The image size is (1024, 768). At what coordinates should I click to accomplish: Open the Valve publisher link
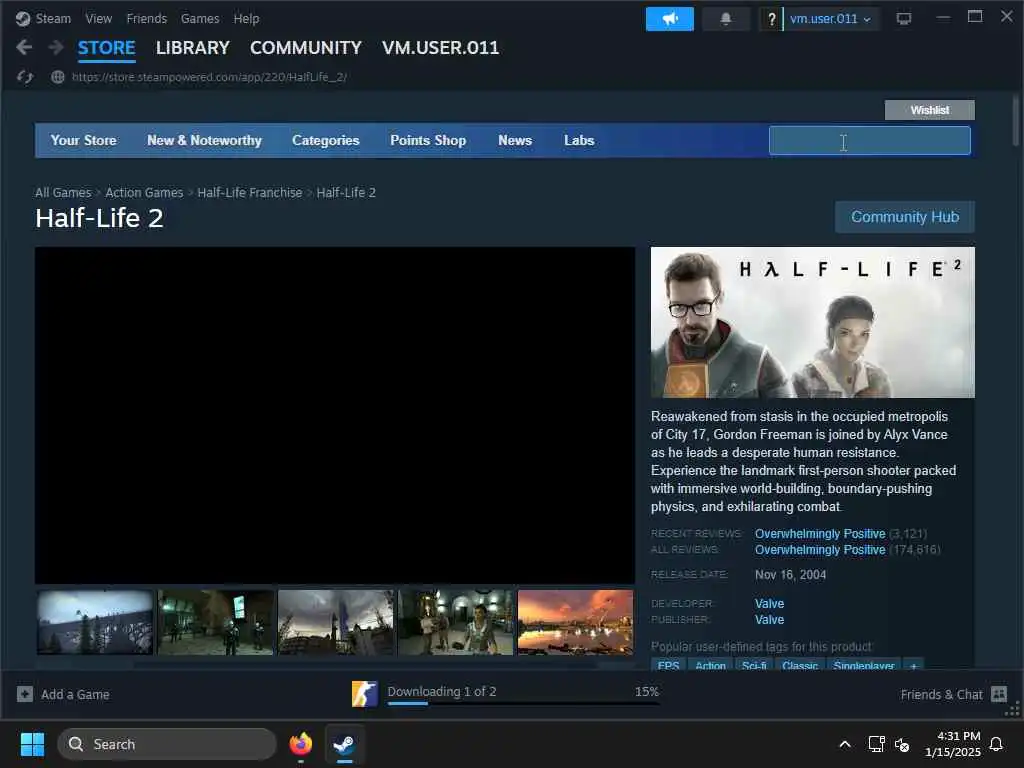pyautogui.click(x=769, y=620)
